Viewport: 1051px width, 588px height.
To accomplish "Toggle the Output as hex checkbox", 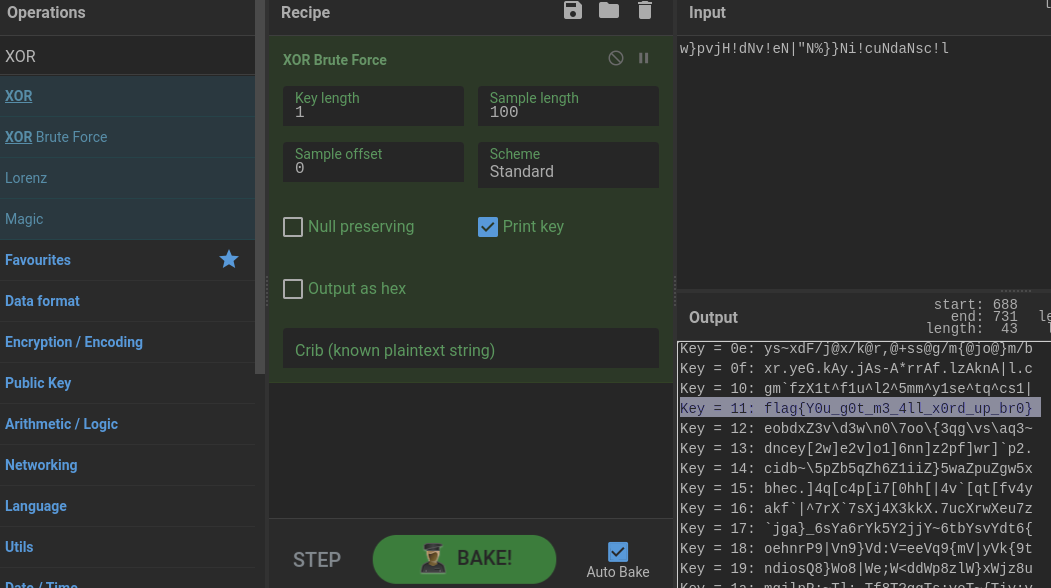I will point(293,289).
